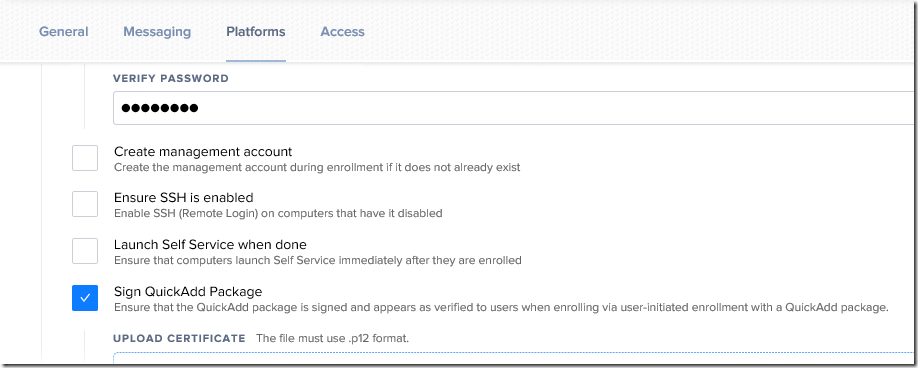Go to the Access tab
Viewport: 918px width, 368px height.
(342, 32)
